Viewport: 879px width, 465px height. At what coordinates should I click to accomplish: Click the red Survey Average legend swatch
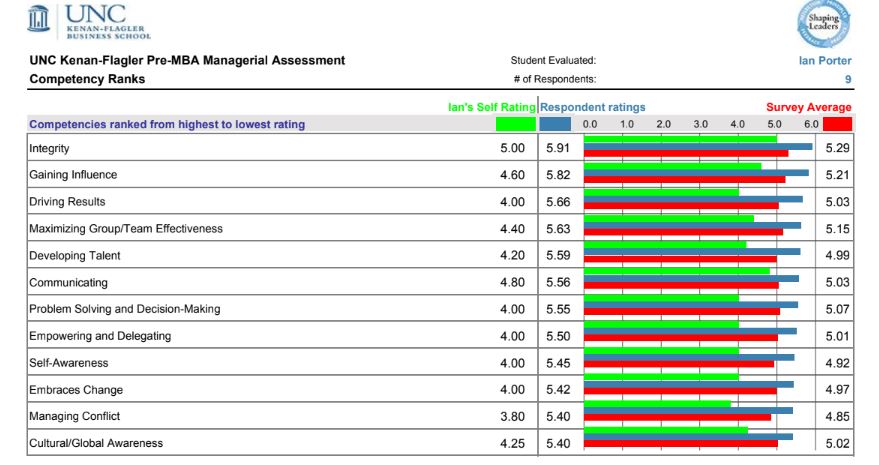click(837, 124)
